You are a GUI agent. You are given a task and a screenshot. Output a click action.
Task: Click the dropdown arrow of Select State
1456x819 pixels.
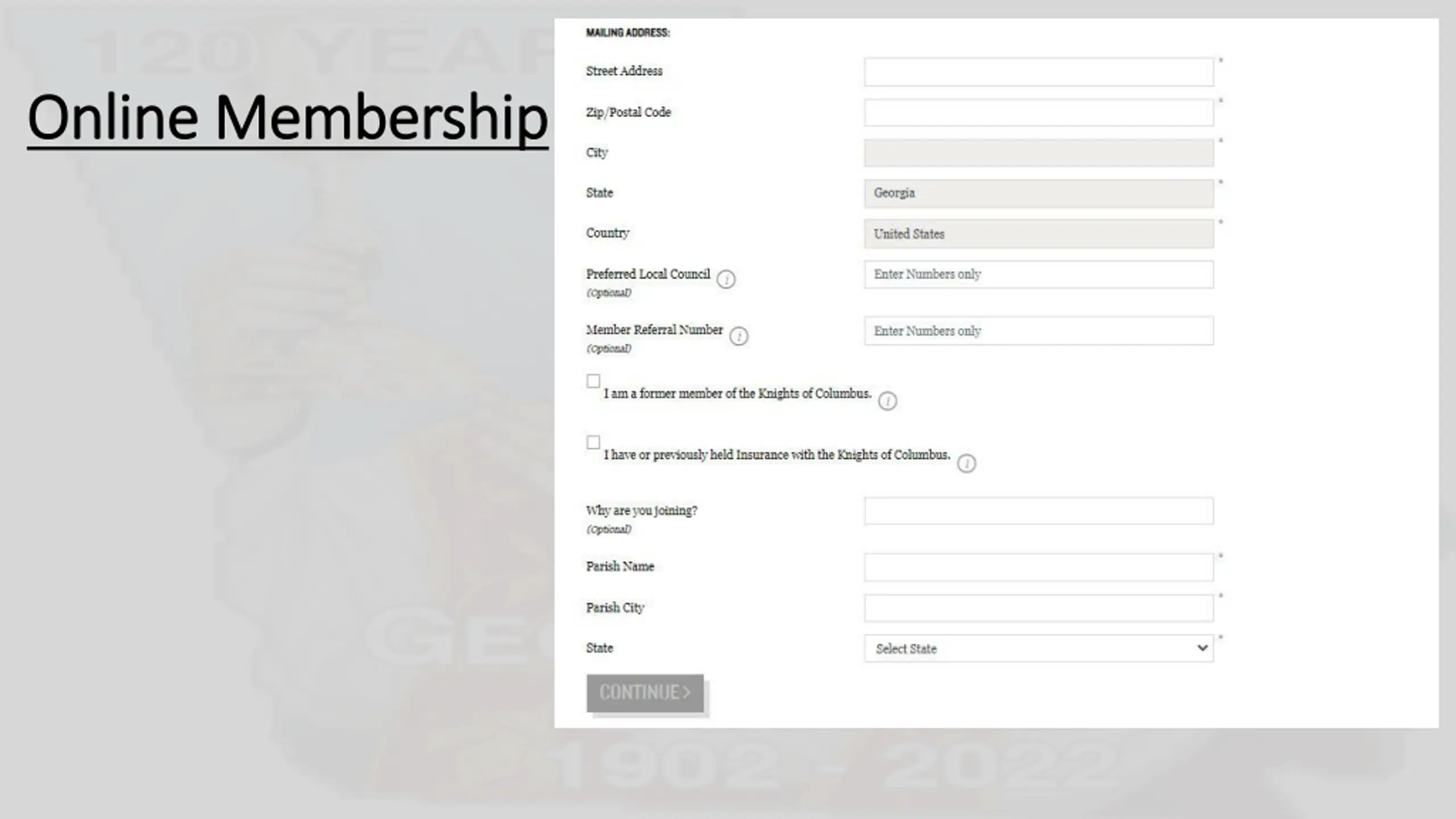point(1202,648)
